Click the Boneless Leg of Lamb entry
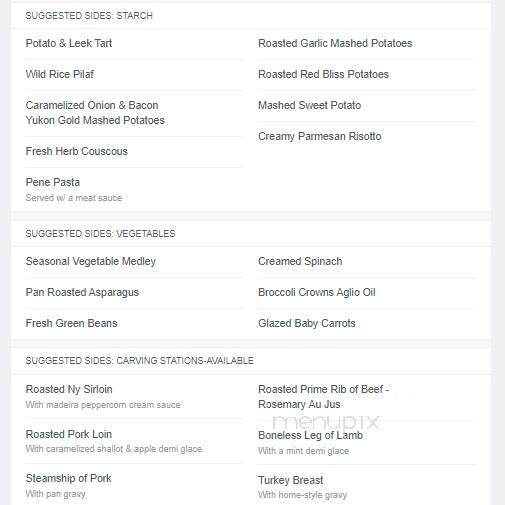Viewport: 505px width, 505px height. coord(310,435)
